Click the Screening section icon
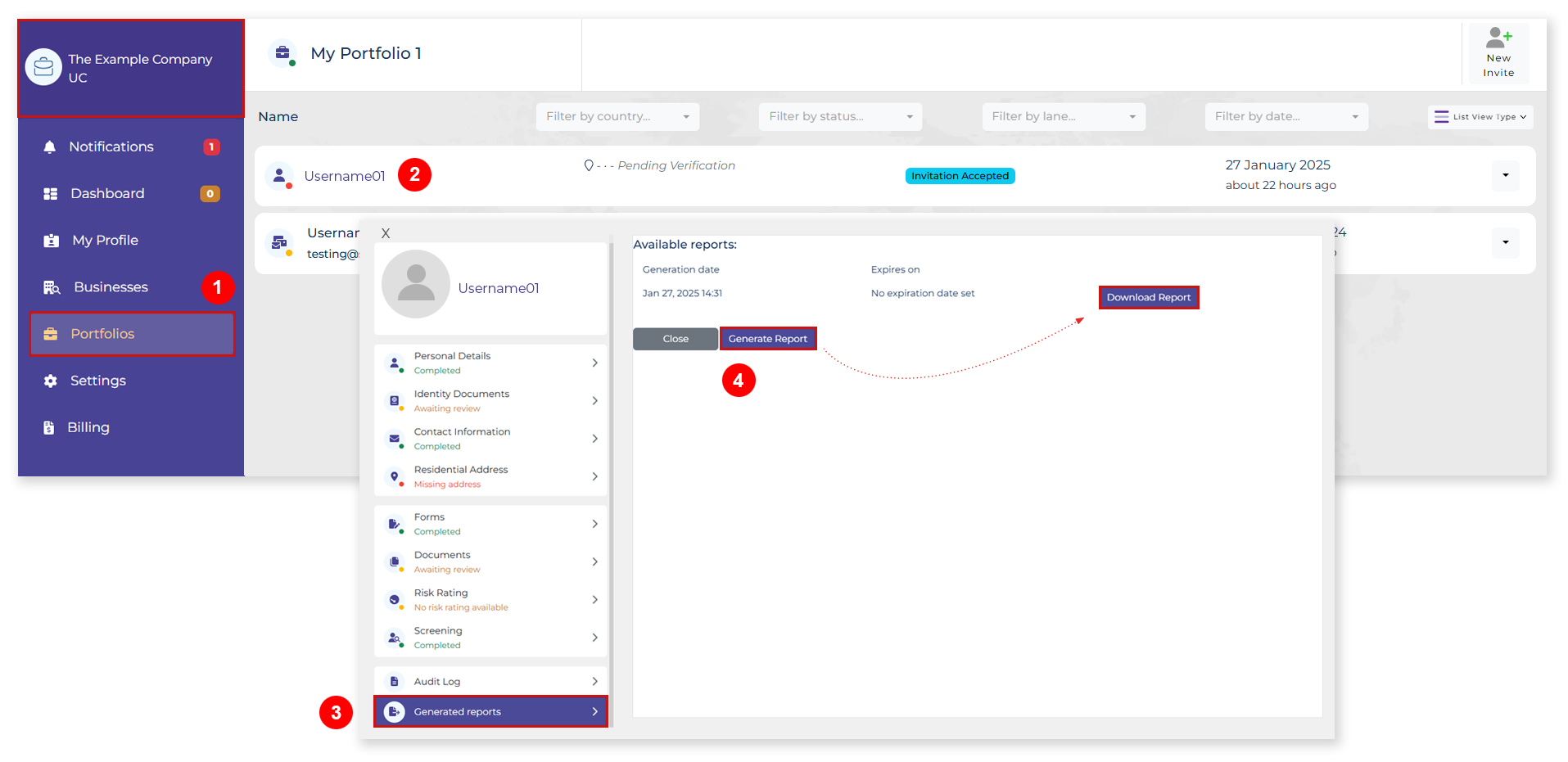The height and width of the screenshot is (762, 1568). (394, 637)
